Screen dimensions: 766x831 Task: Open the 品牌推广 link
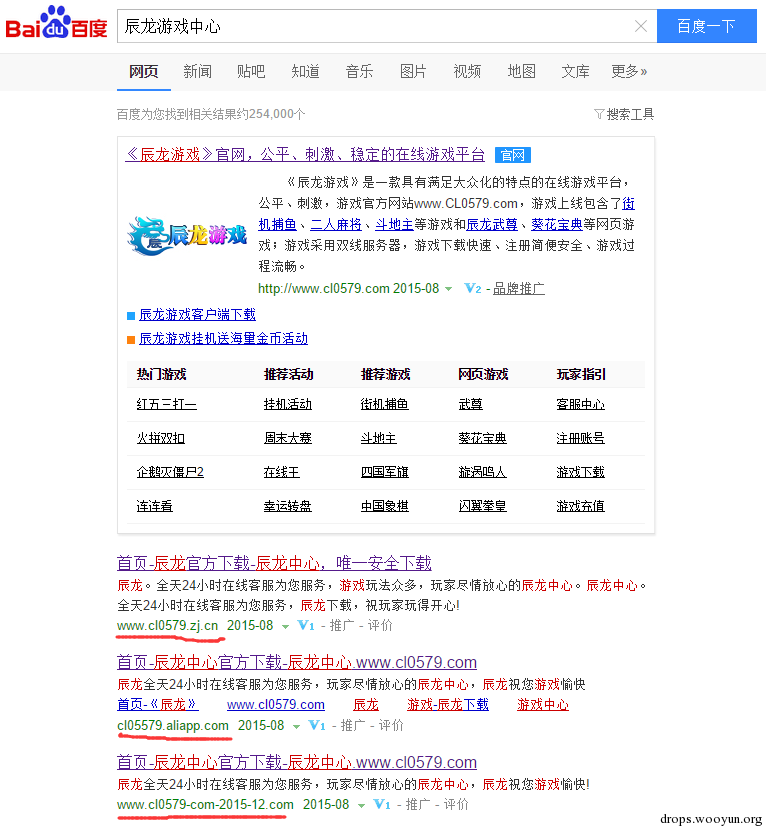(518, 289)
